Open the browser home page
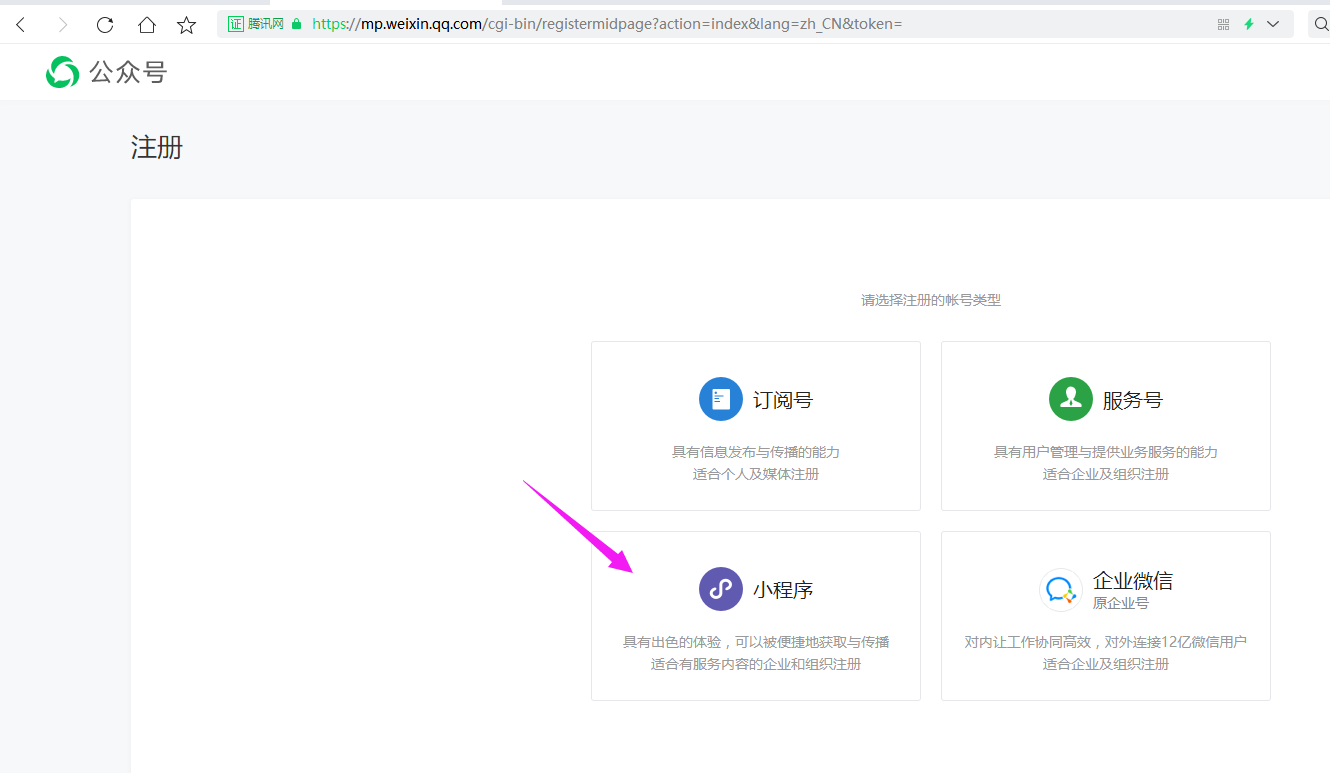1330x773 pixels. 146,25
